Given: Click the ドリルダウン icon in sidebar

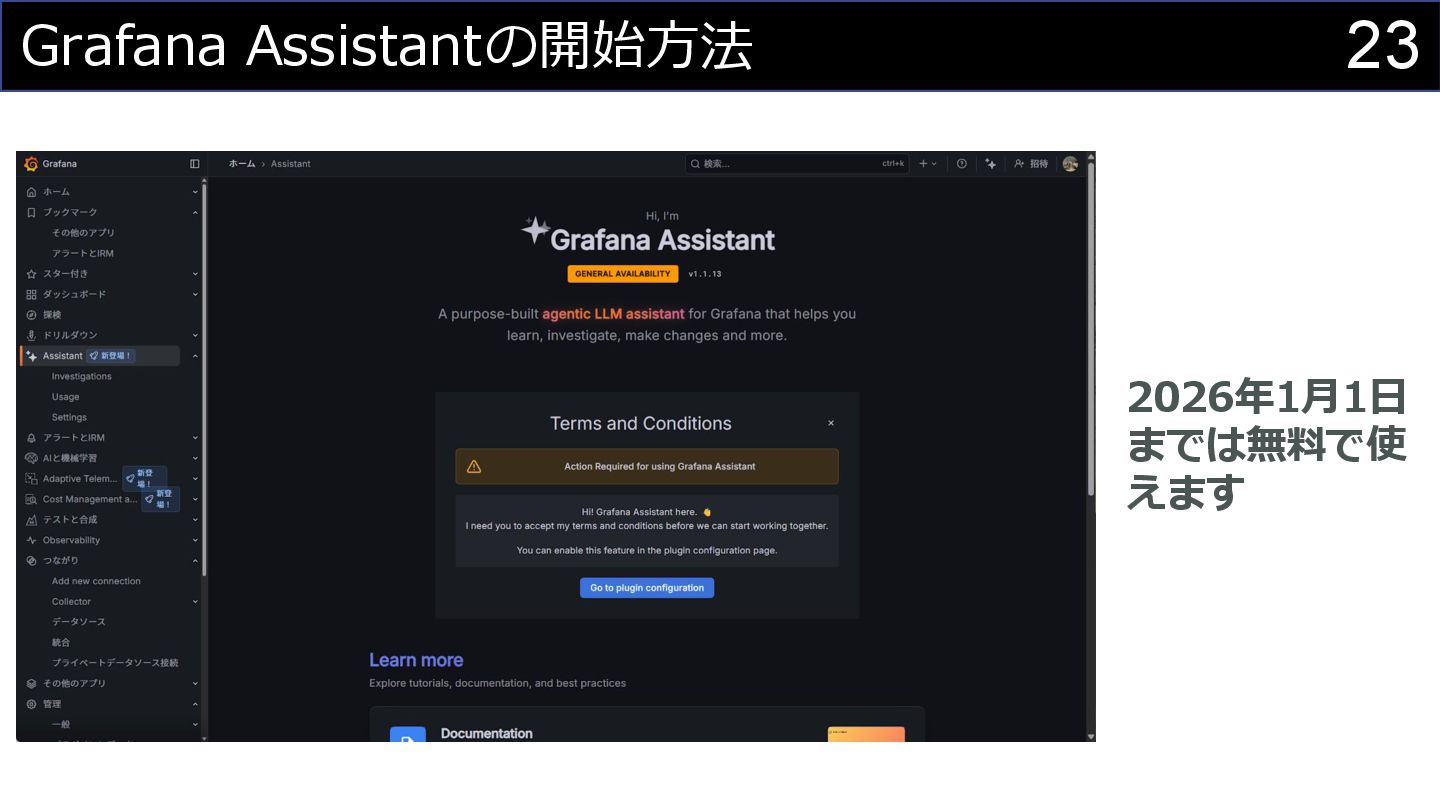Looking at the screenshot, I should click(31, 335).
